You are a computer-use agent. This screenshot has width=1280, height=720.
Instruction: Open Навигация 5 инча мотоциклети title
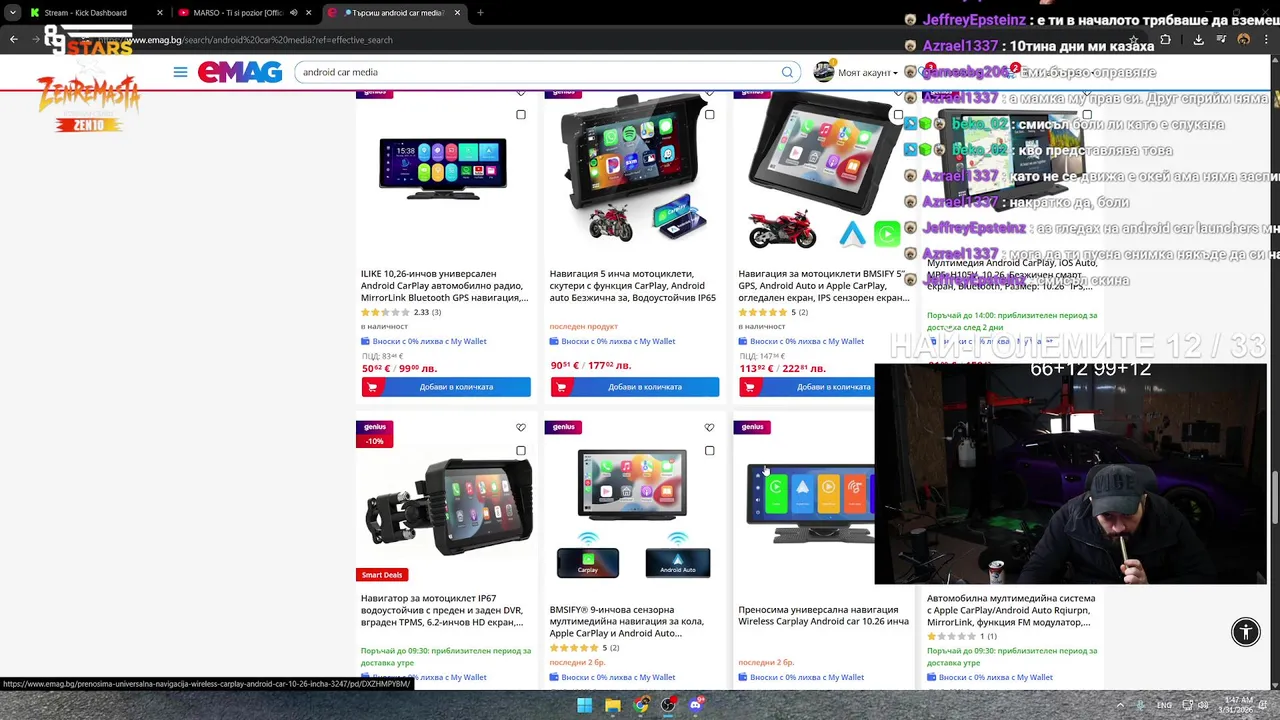click(633, 285)
